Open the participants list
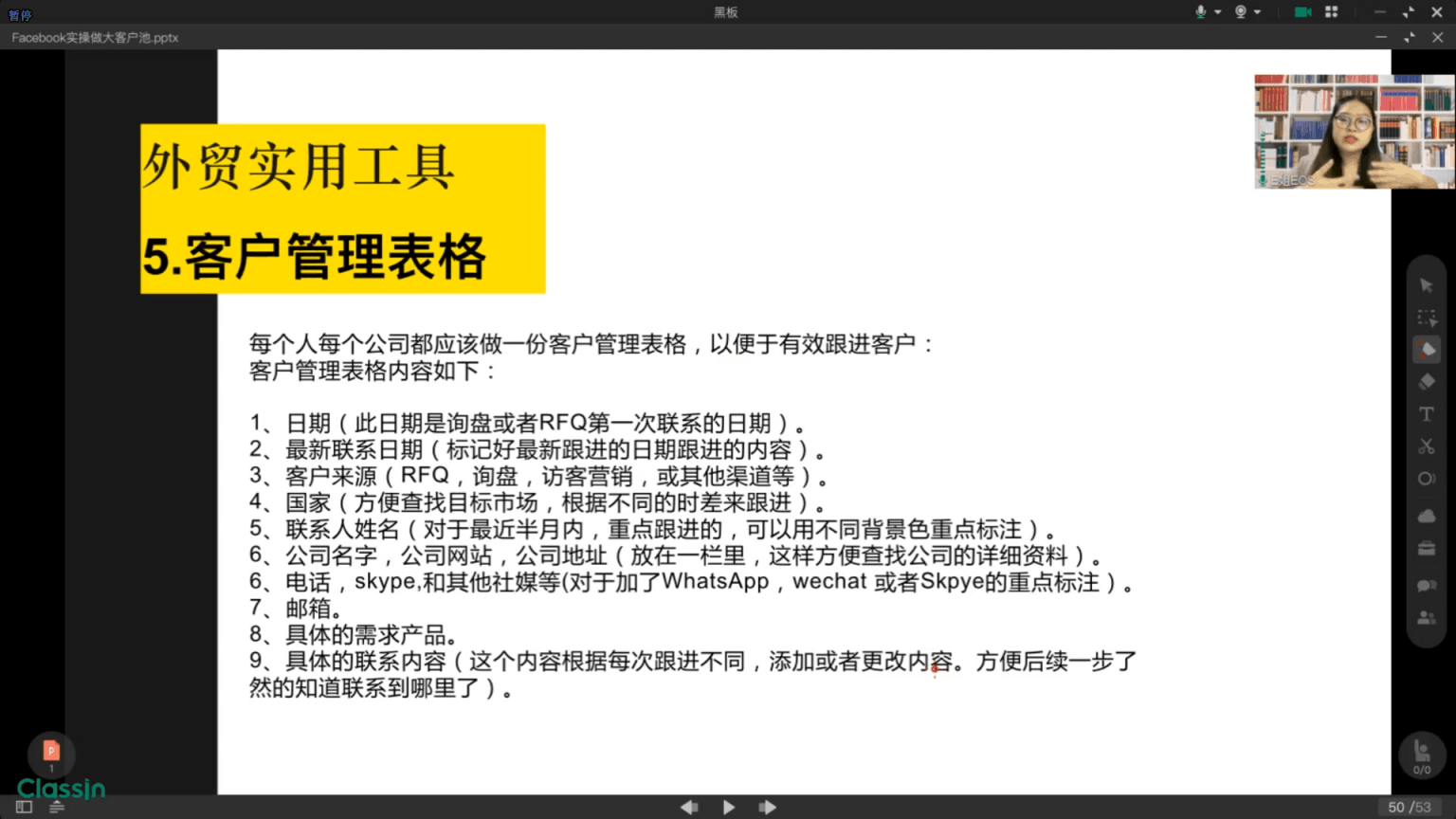Viewport: 1456px width, 819px height. [x=1426, y=617]
